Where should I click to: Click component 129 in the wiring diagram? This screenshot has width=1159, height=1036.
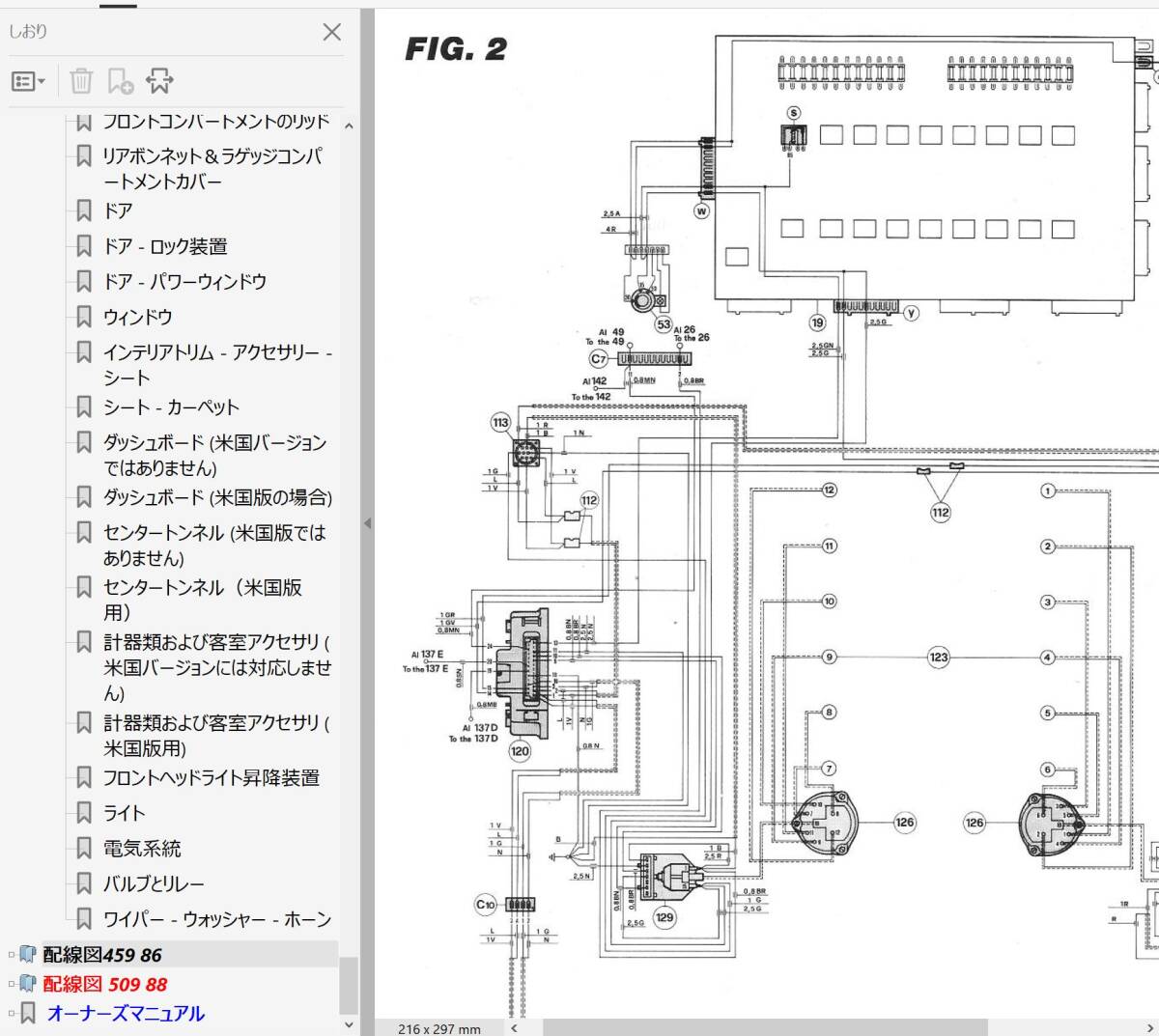click(664, 917)
